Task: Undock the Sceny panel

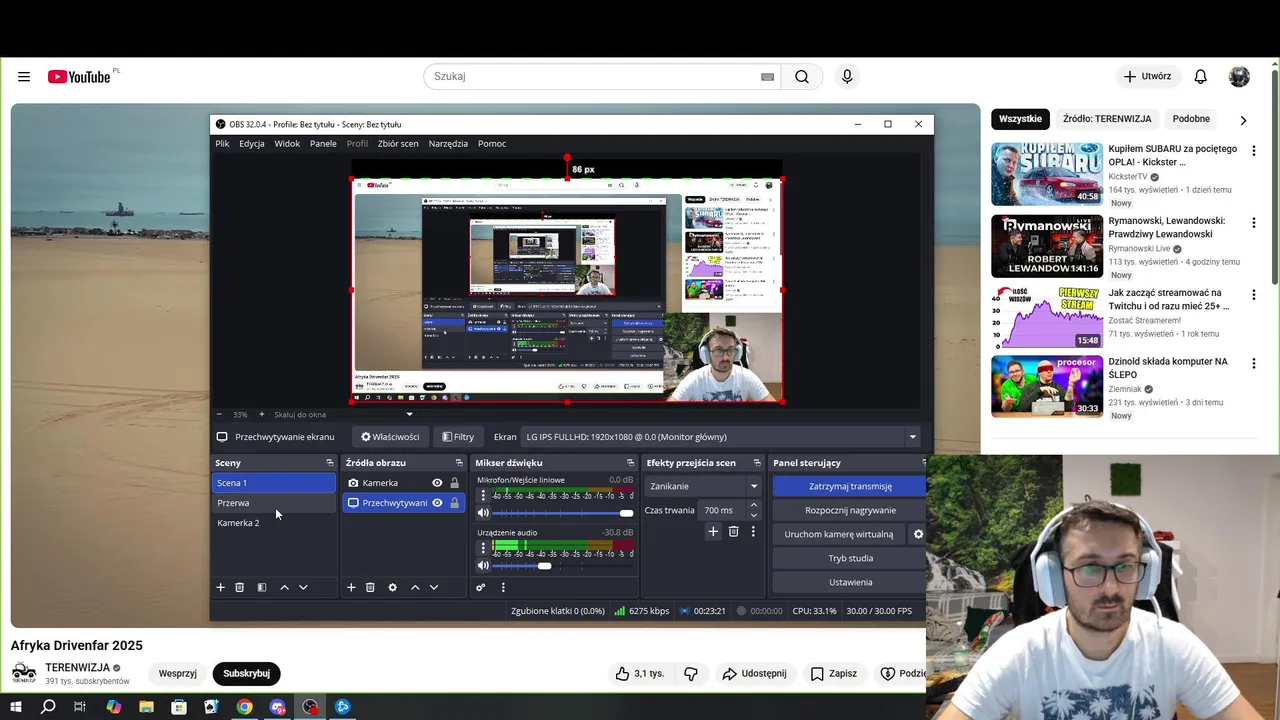Action: point(330,463)
